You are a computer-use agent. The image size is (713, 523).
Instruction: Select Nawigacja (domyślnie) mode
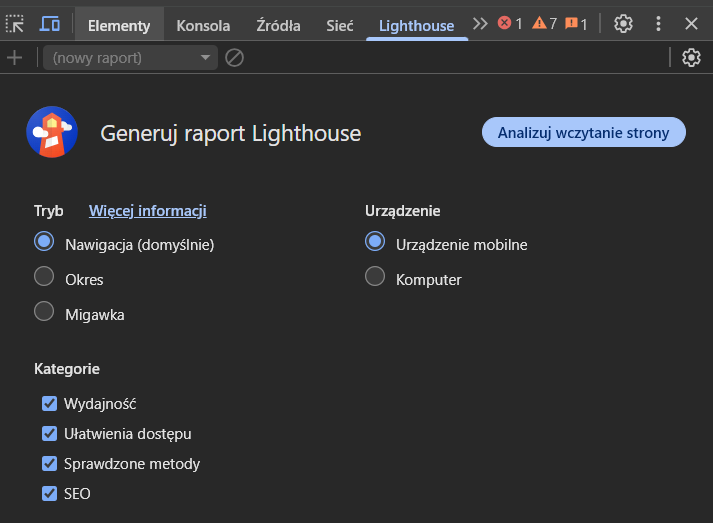(44, 241)
